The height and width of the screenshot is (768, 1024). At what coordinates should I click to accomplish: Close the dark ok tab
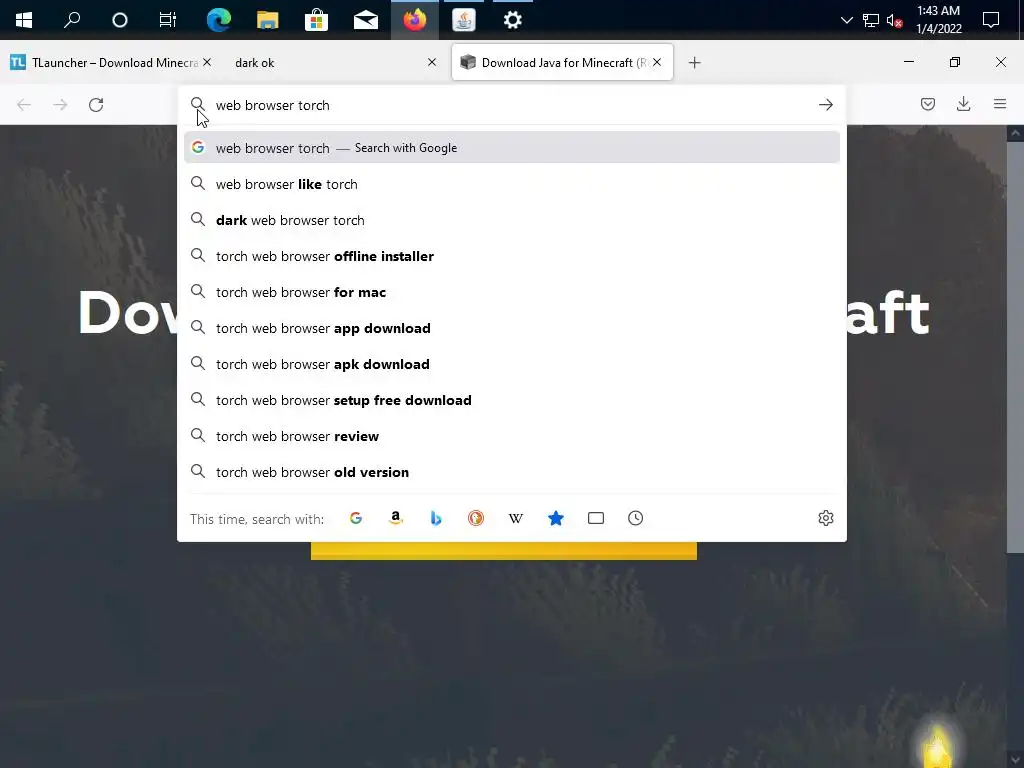point(432,62)
